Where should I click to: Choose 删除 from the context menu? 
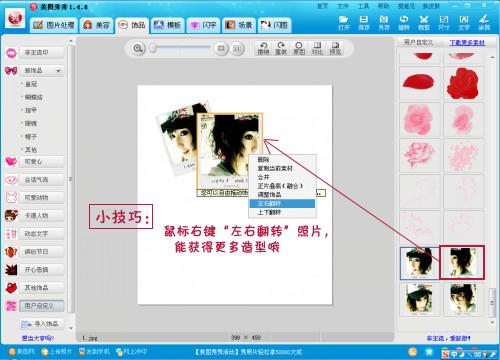tap(283, 160)
